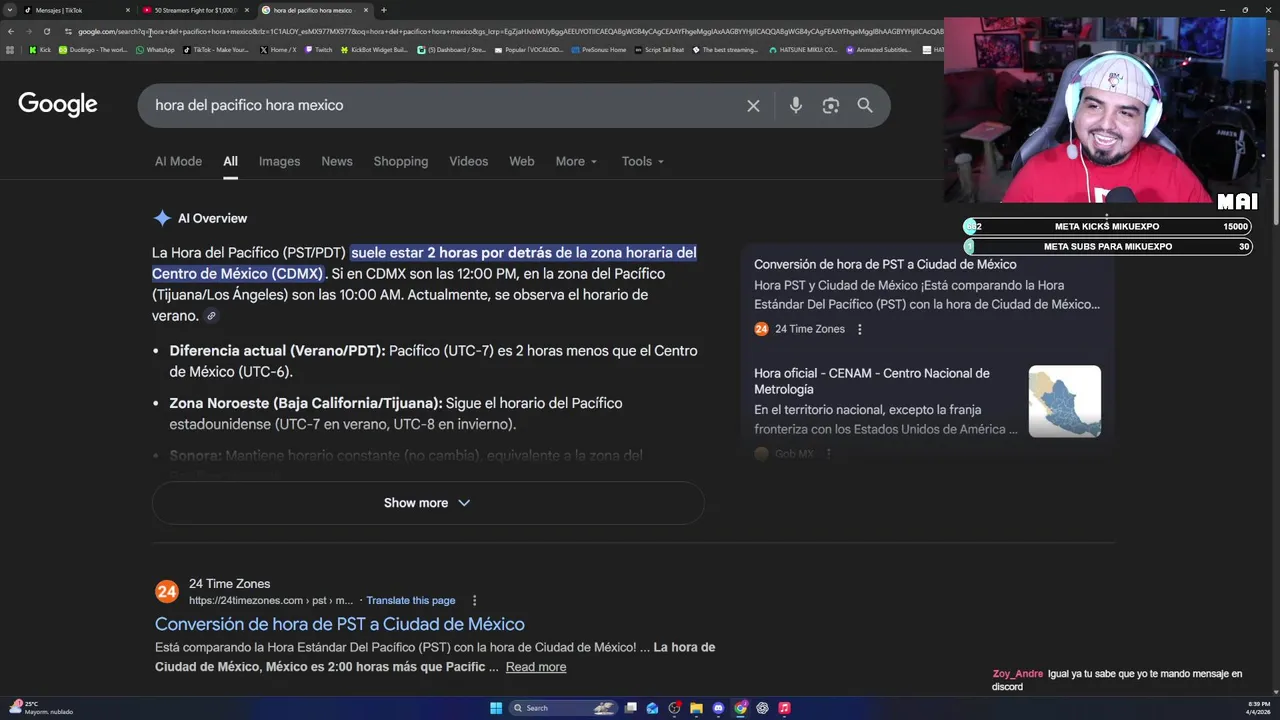Open the Tools dropdown
Viewport: 1280px width, 720px height.
tap(642, 161)
